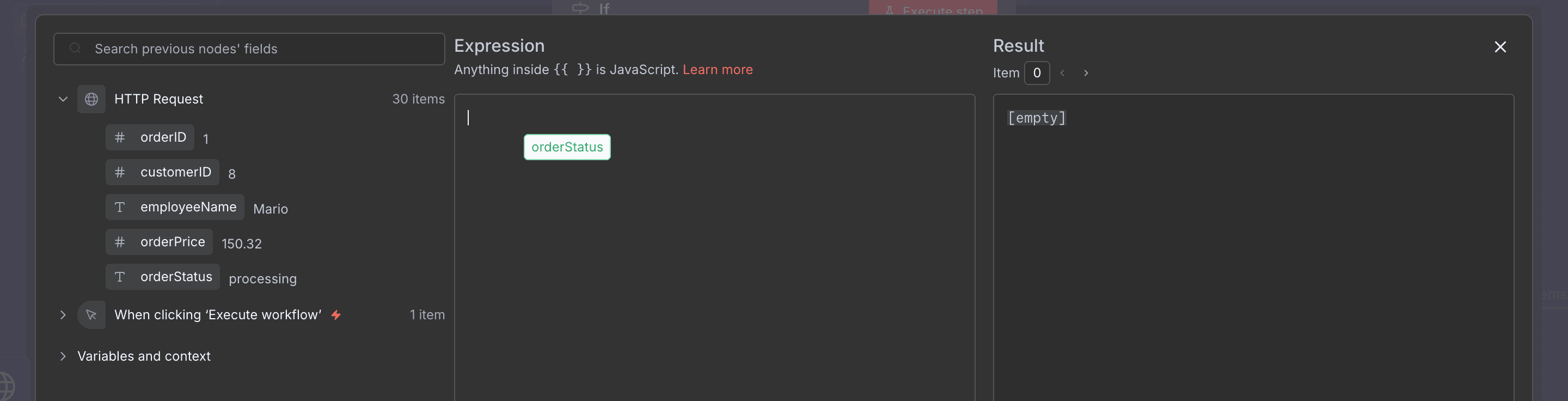Expand Variables and context section
This screenshot has height=401, width=1568.
pyautogui.click(x=63, y=356)
